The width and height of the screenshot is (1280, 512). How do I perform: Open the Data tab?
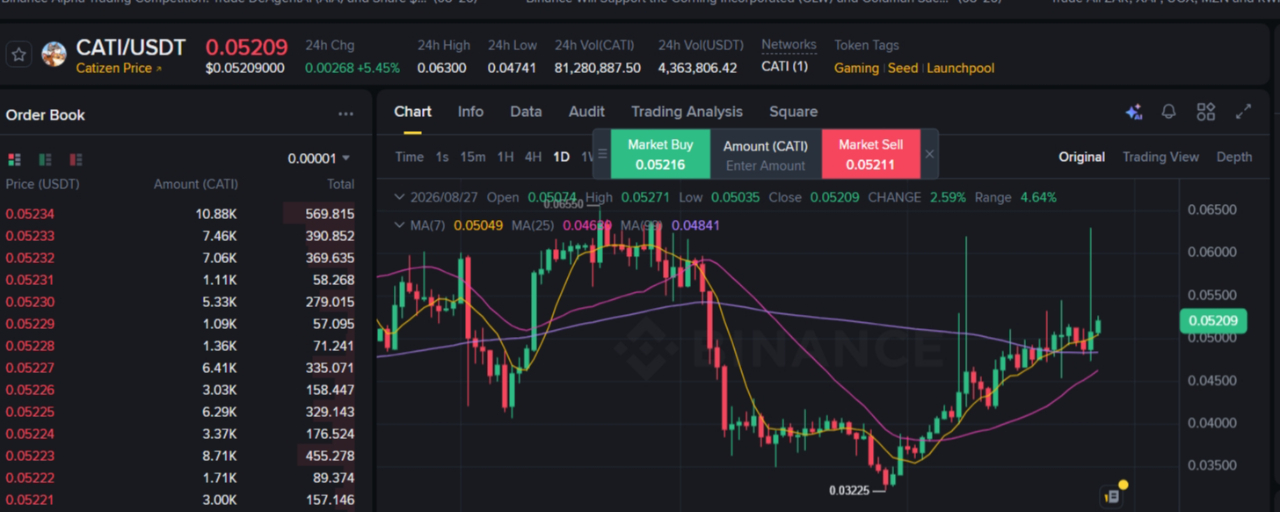(526, 112)
